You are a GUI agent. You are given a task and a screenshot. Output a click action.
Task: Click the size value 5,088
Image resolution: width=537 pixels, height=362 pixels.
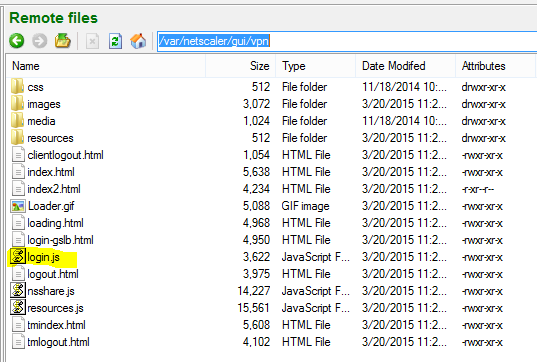257,206
